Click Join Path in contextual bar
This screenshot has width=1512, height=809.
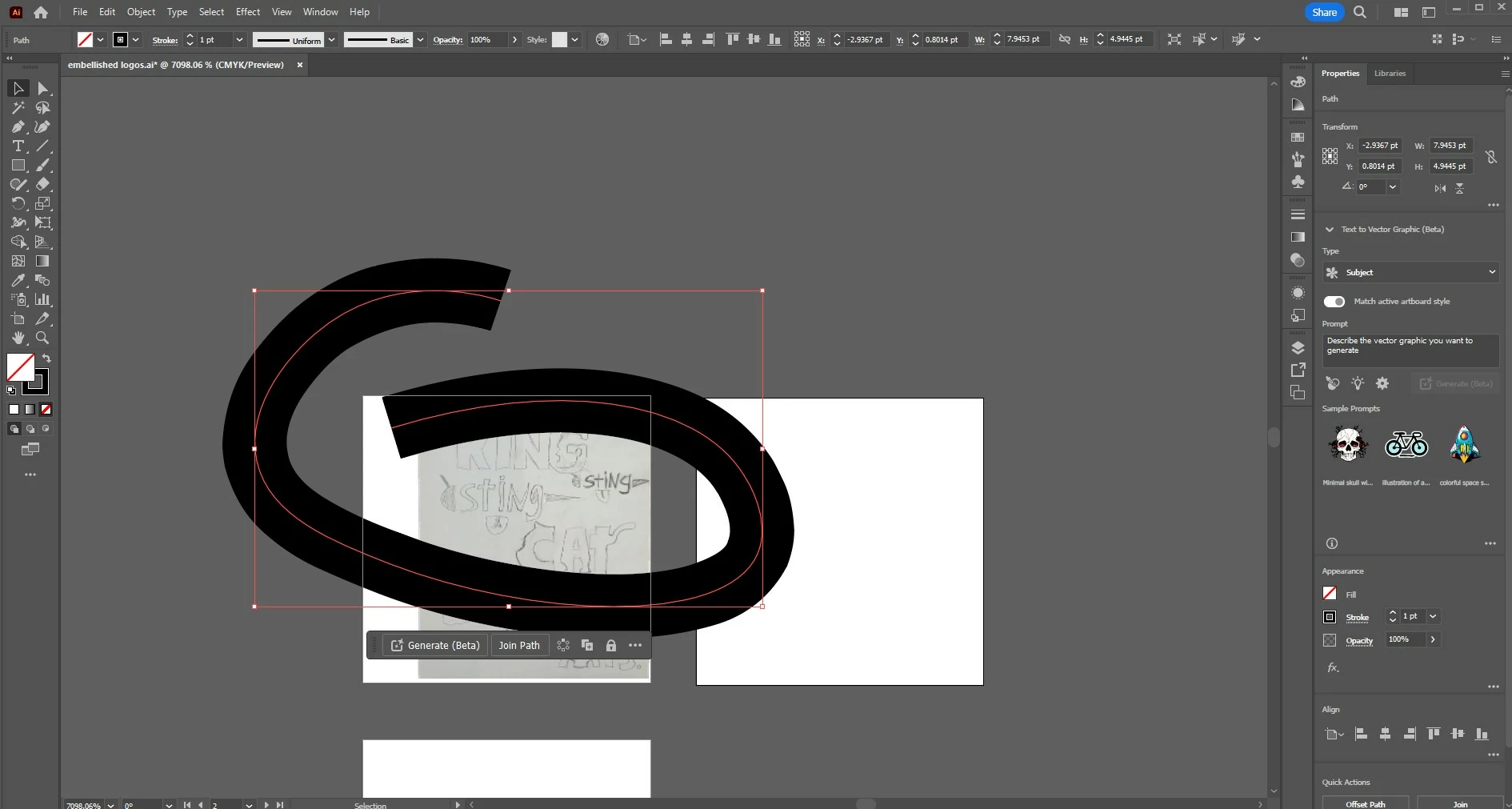(519, 645)
